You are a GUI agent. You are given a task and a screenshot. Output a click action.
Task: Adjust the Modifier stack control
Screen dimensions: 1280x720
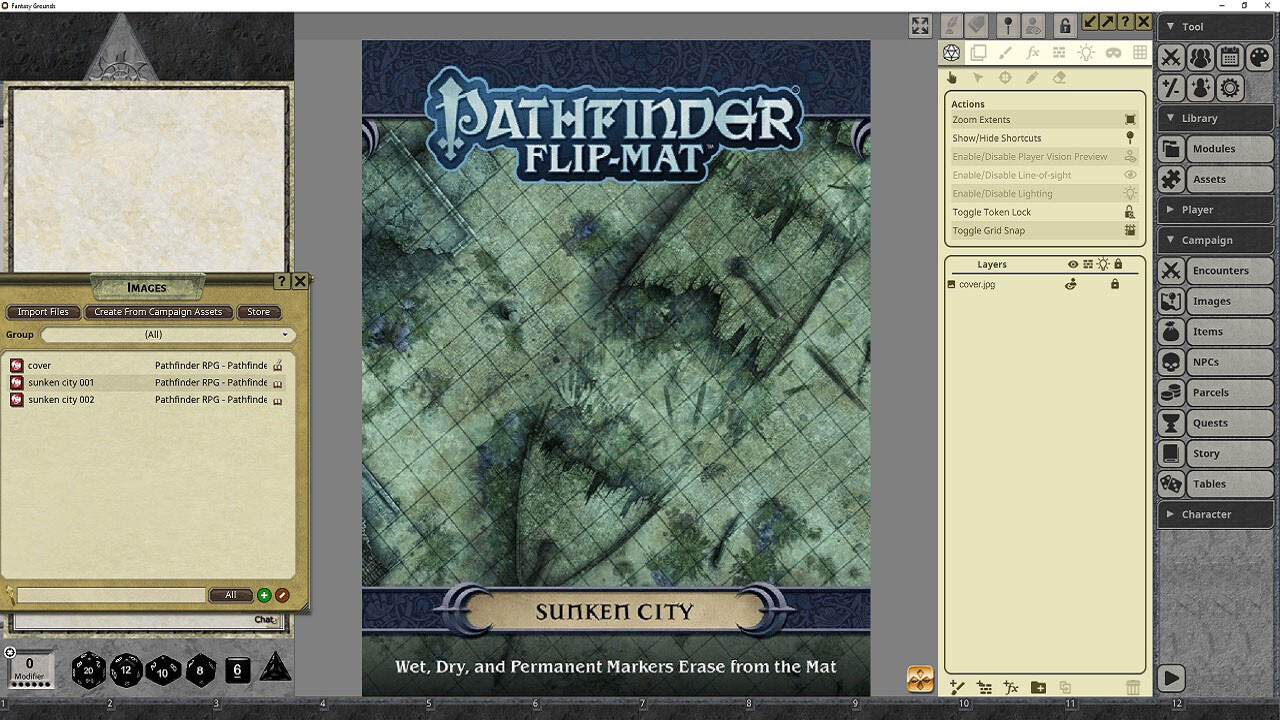click(x=30, y=668)
